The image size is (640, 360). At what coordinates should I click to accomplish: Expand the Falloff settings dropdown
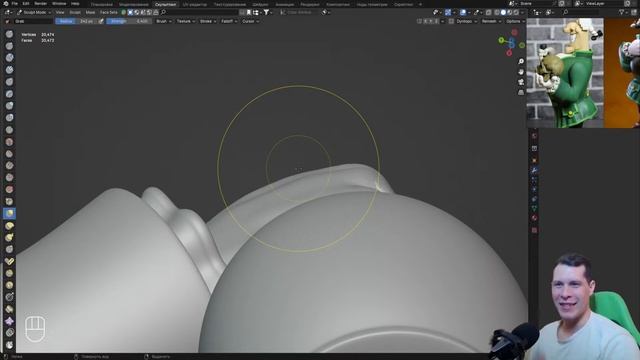pos(229,21)
